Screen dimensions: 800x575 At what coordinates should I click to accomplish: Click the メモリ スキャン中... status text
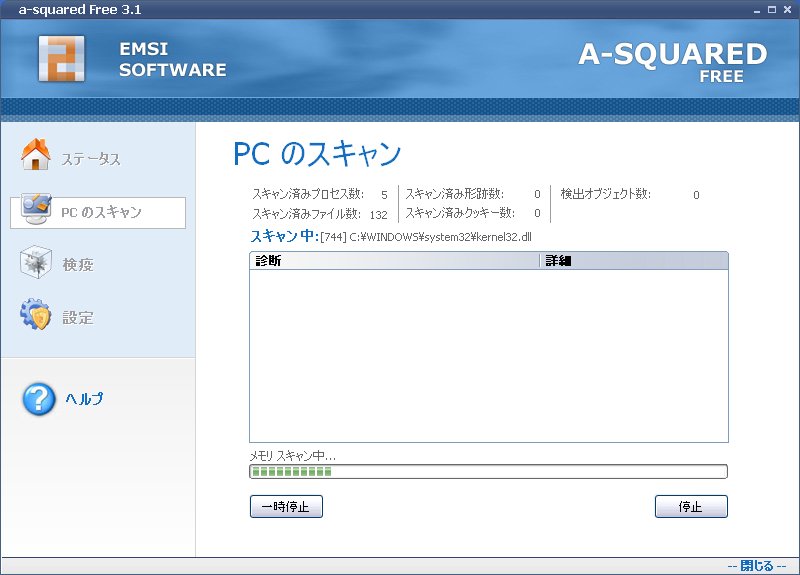point(293,456)
